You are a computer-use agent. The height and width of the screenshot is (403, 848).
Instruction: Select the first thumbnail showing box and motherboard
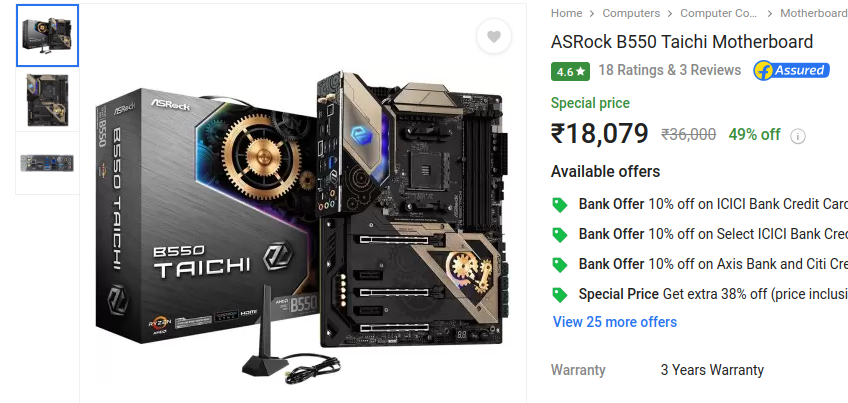click(48, 36)
